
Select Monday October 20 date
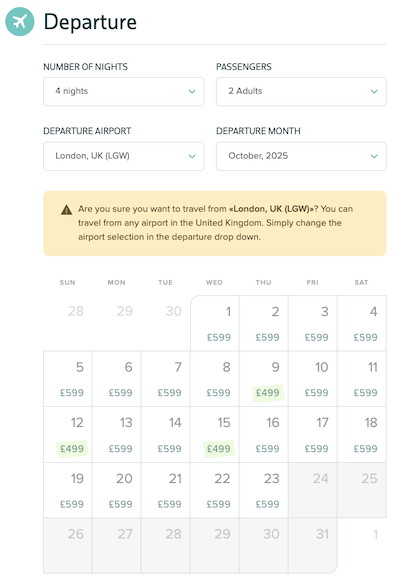coord(117,490)
